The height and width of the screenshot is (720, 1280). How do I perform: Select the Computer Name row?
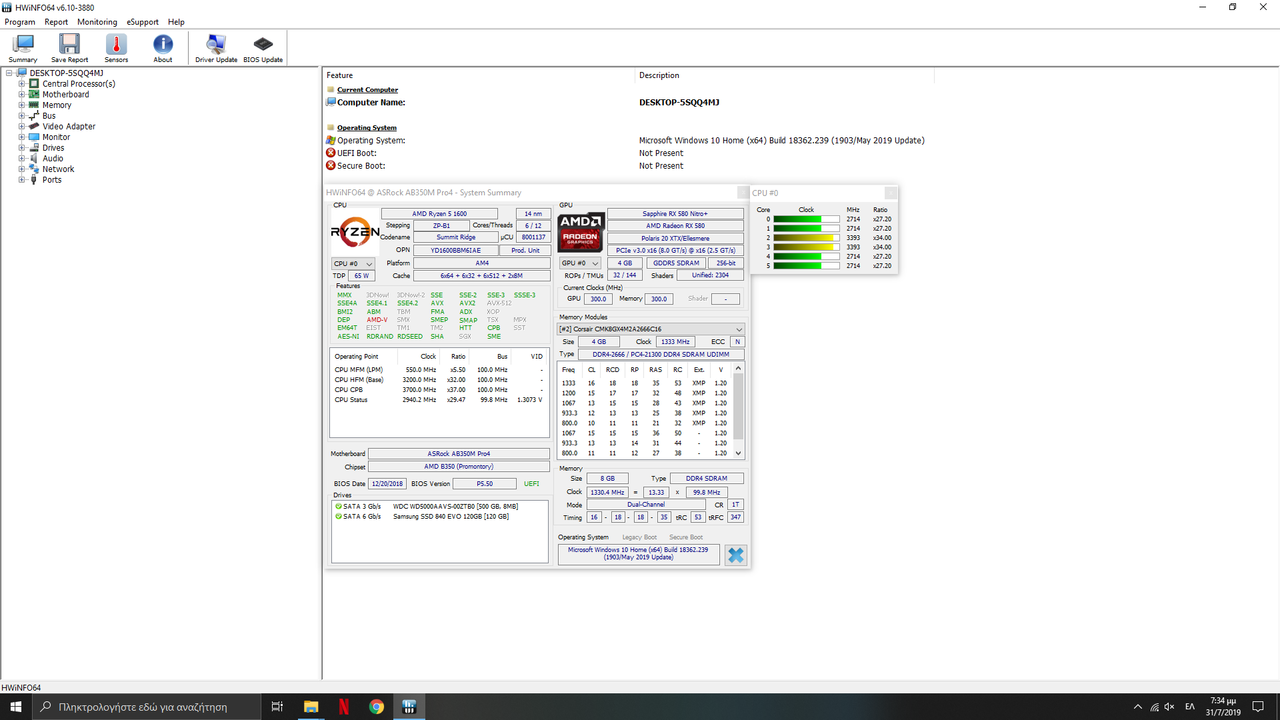click(x=630, y=102)
